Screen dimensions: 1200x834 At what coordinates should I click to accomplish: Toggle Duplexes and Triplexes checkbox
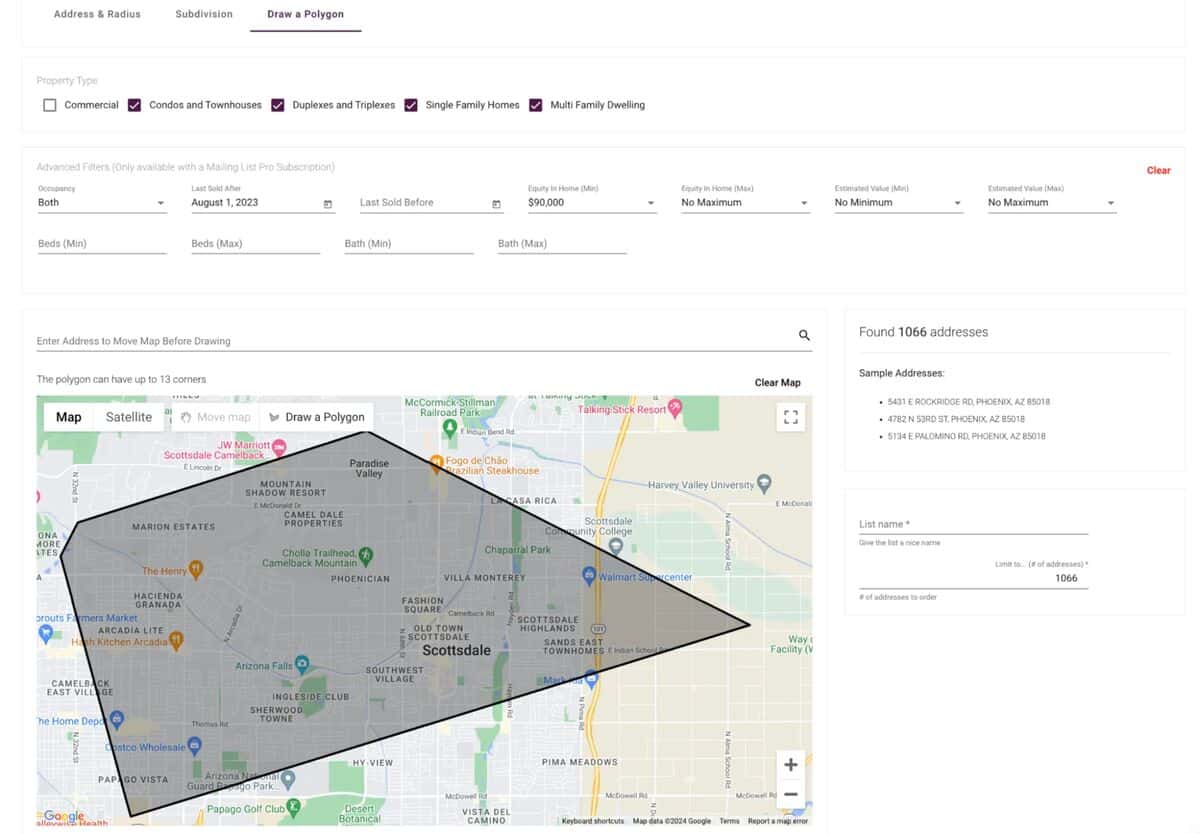click(x=278, y=105)
